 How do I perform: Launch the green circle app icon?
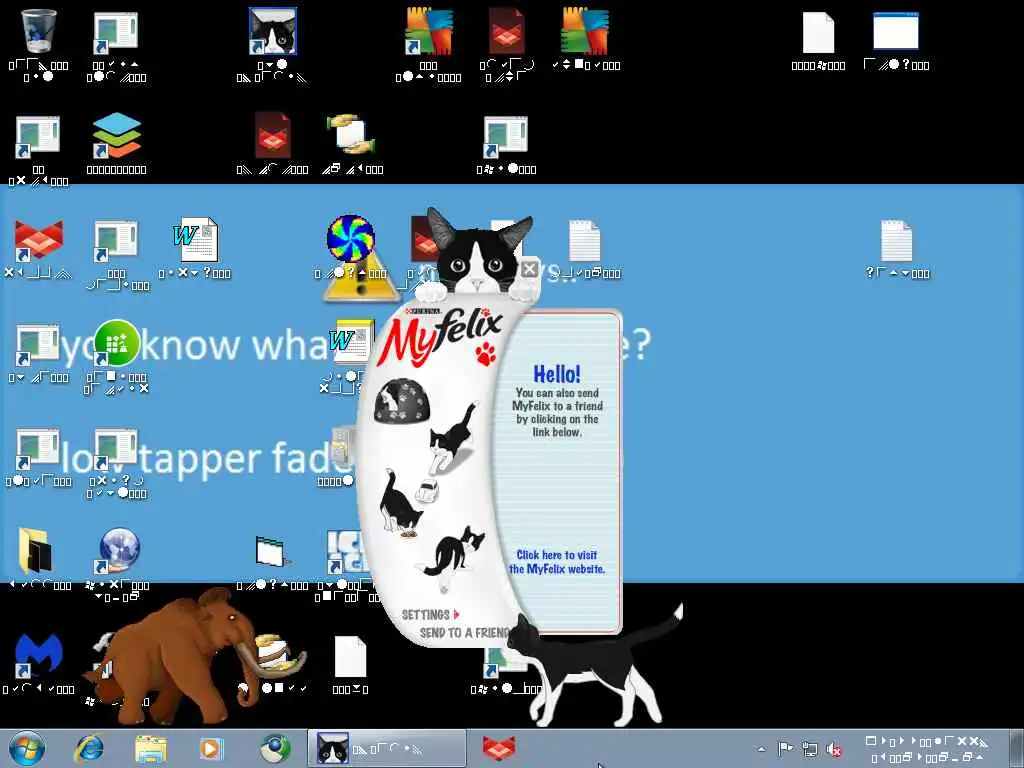[x=116, y=343]
